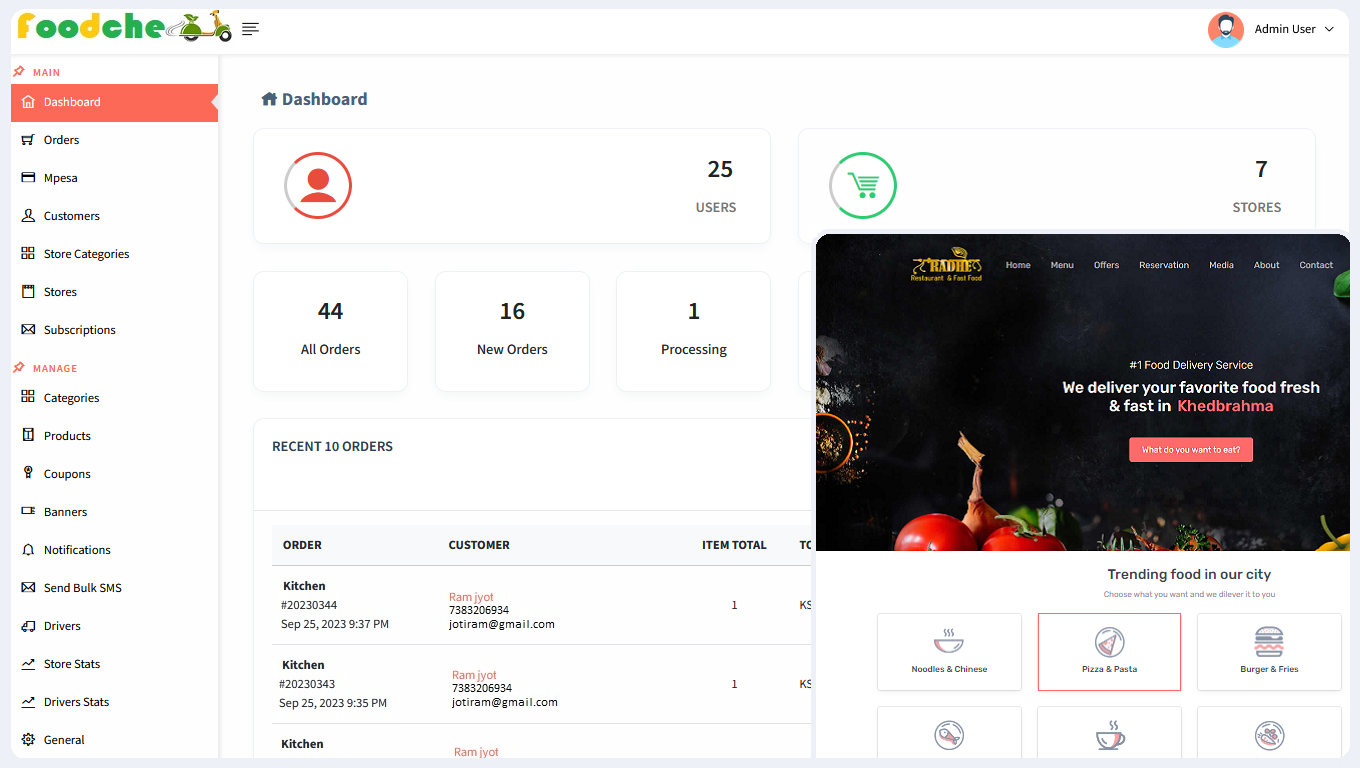Click the hamburger sidebar toggle icon

coord(250,30)
